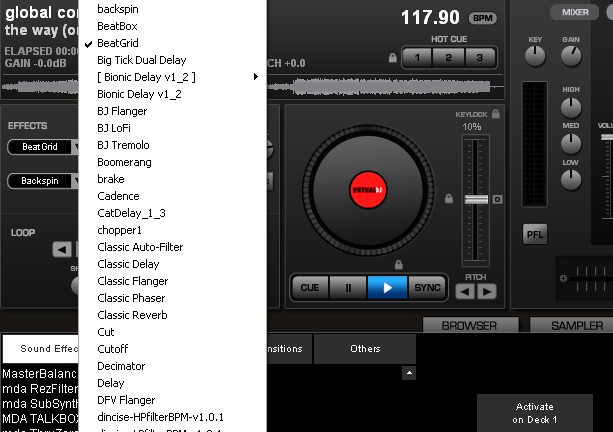
Task: Click Activate on Deck 1 button
Action: pos(534,413)
